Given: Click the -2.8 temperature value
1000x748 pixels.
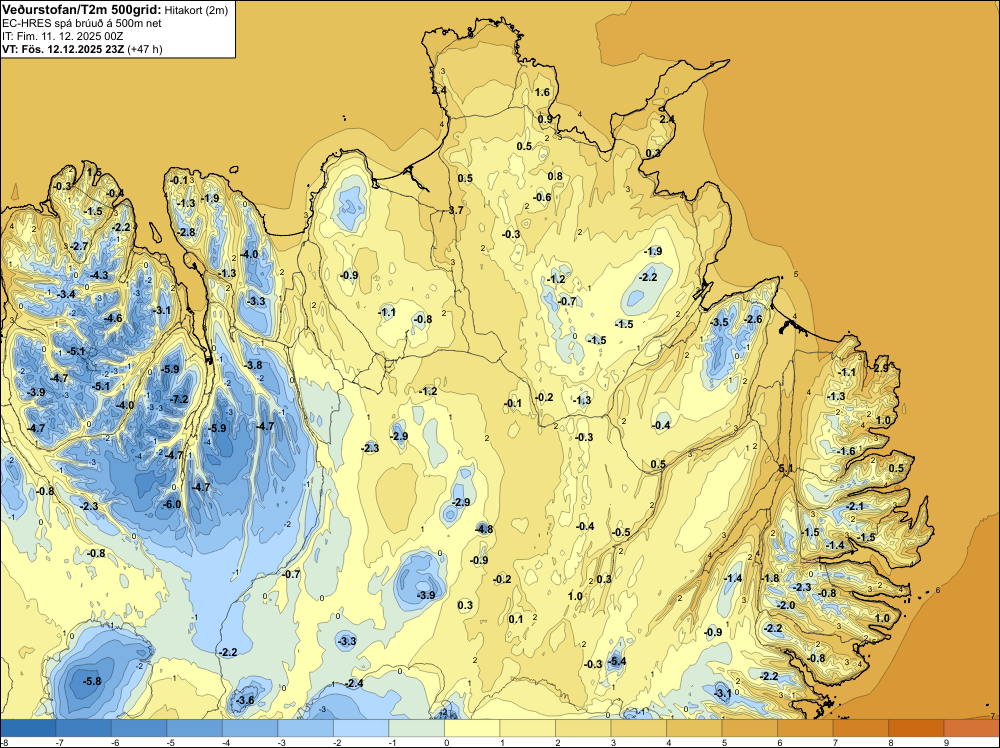Looking at the screenshot, I should click(x=186, y=232).
